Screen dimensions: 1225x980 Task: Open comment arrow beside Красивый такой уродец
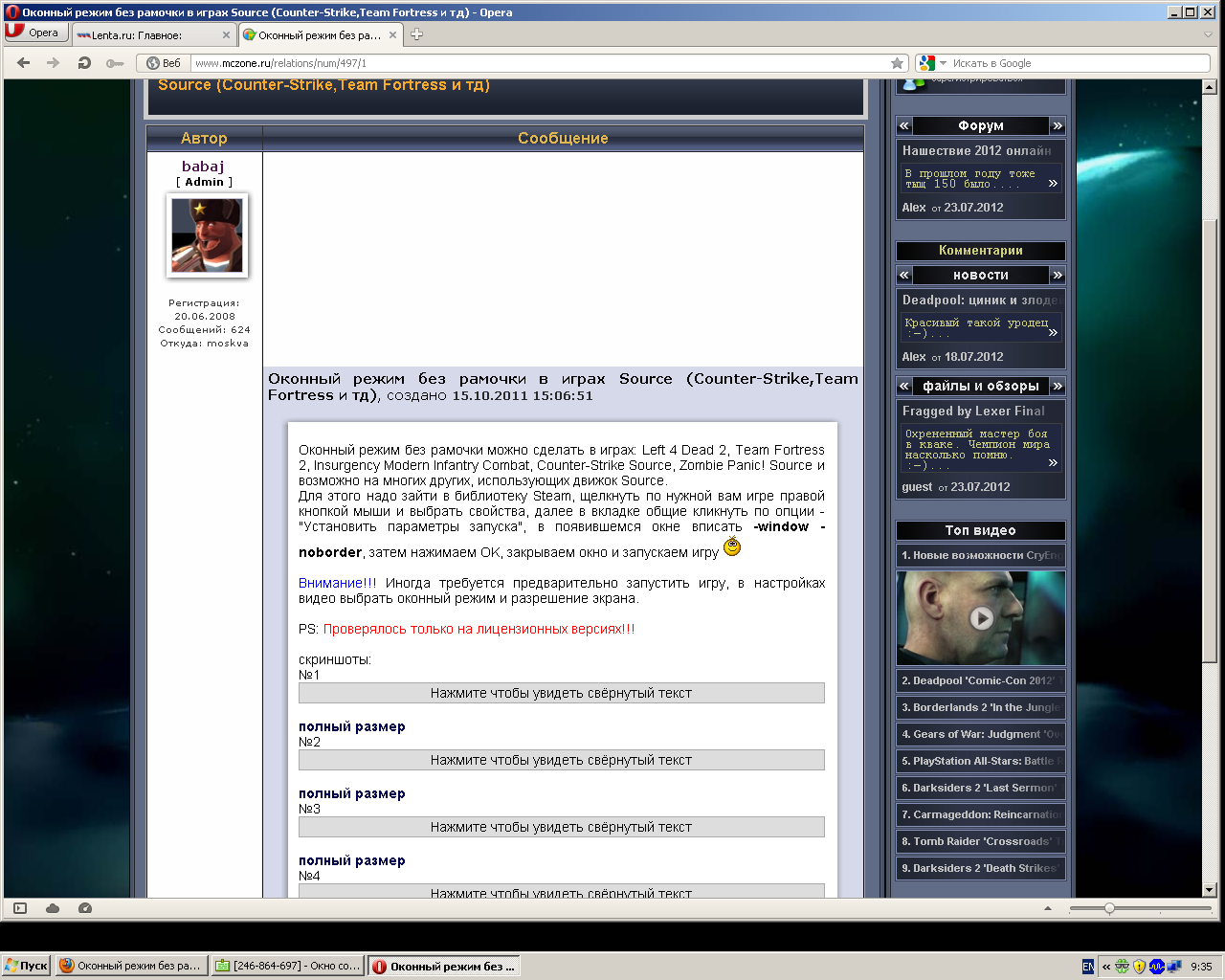point(1053,332)
